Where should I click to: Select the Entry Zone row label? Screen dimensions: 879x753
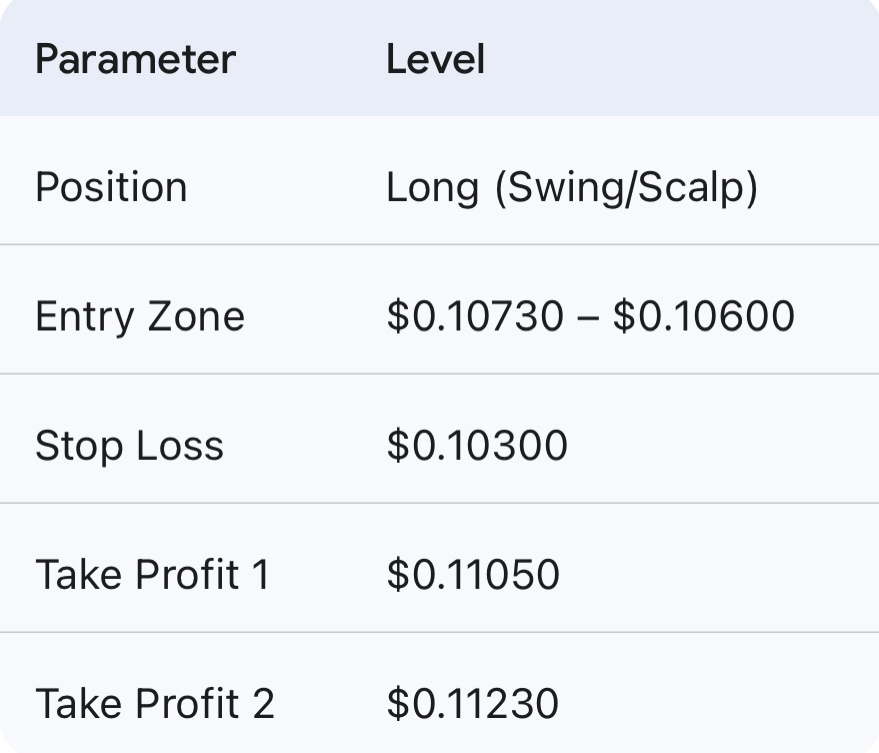pyautogui.click(x=140, y=317)
